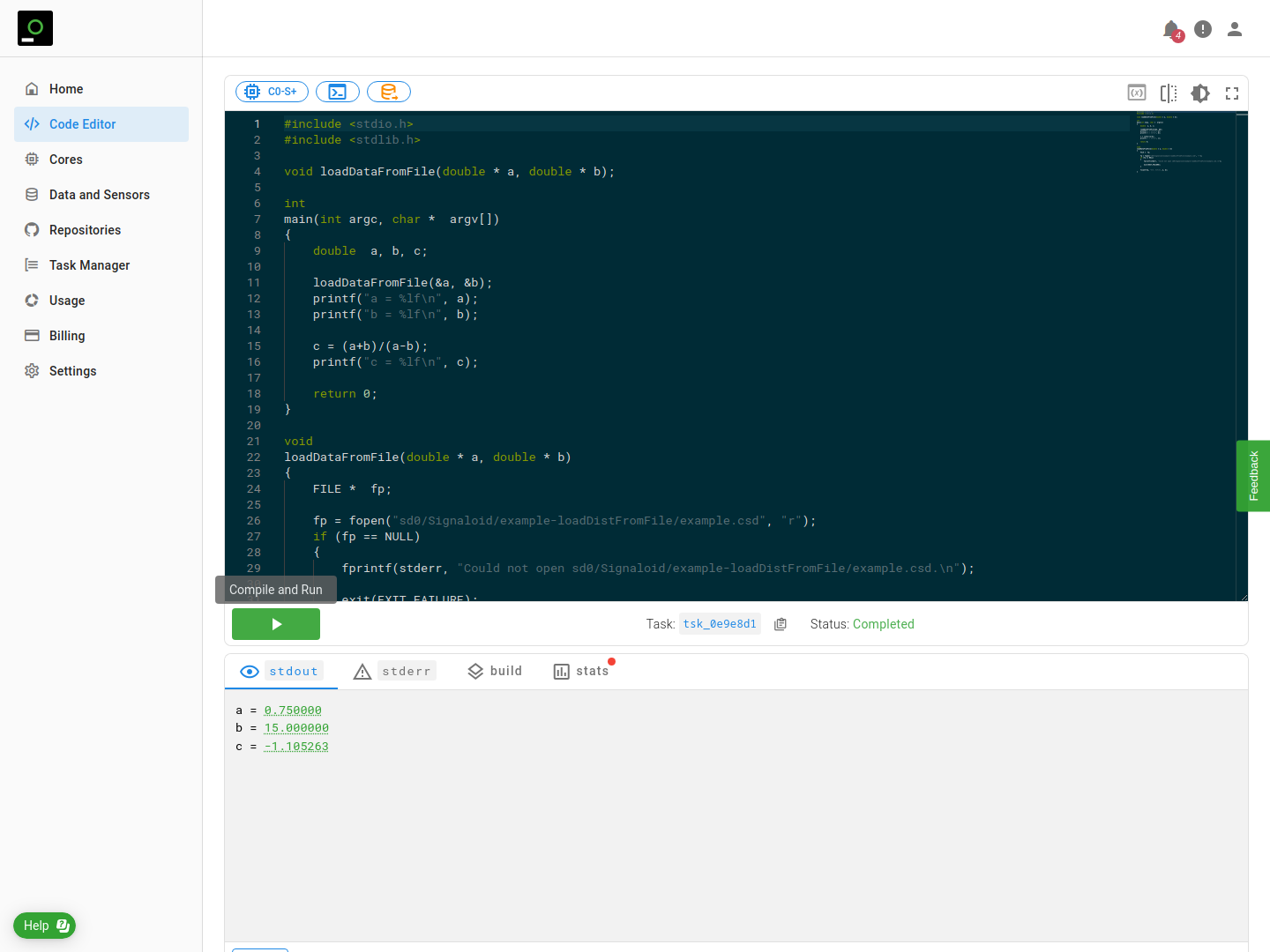Open the variable viewer icon in editor toolbar
Image resolution: width=1270 pixels, height=952 pixels.
pyautogui.click(x=1137, y=93)
